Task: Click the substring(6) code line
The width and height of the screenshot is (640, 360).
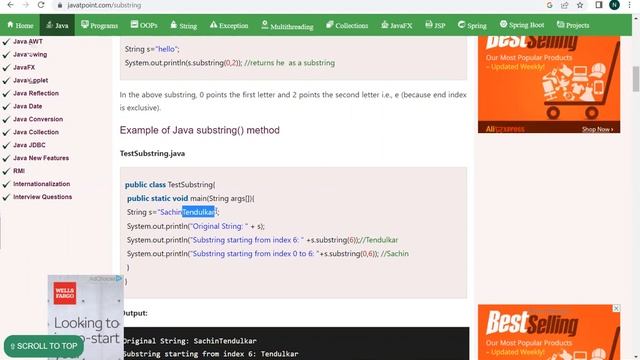Action: (262, 240)
